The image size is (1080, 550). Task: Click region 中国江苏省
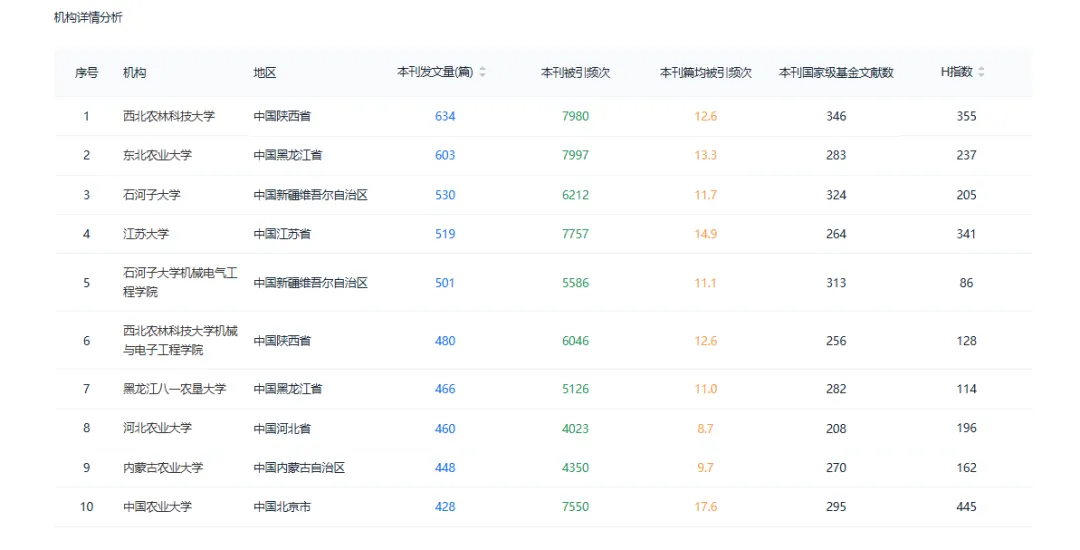[282, 234]
